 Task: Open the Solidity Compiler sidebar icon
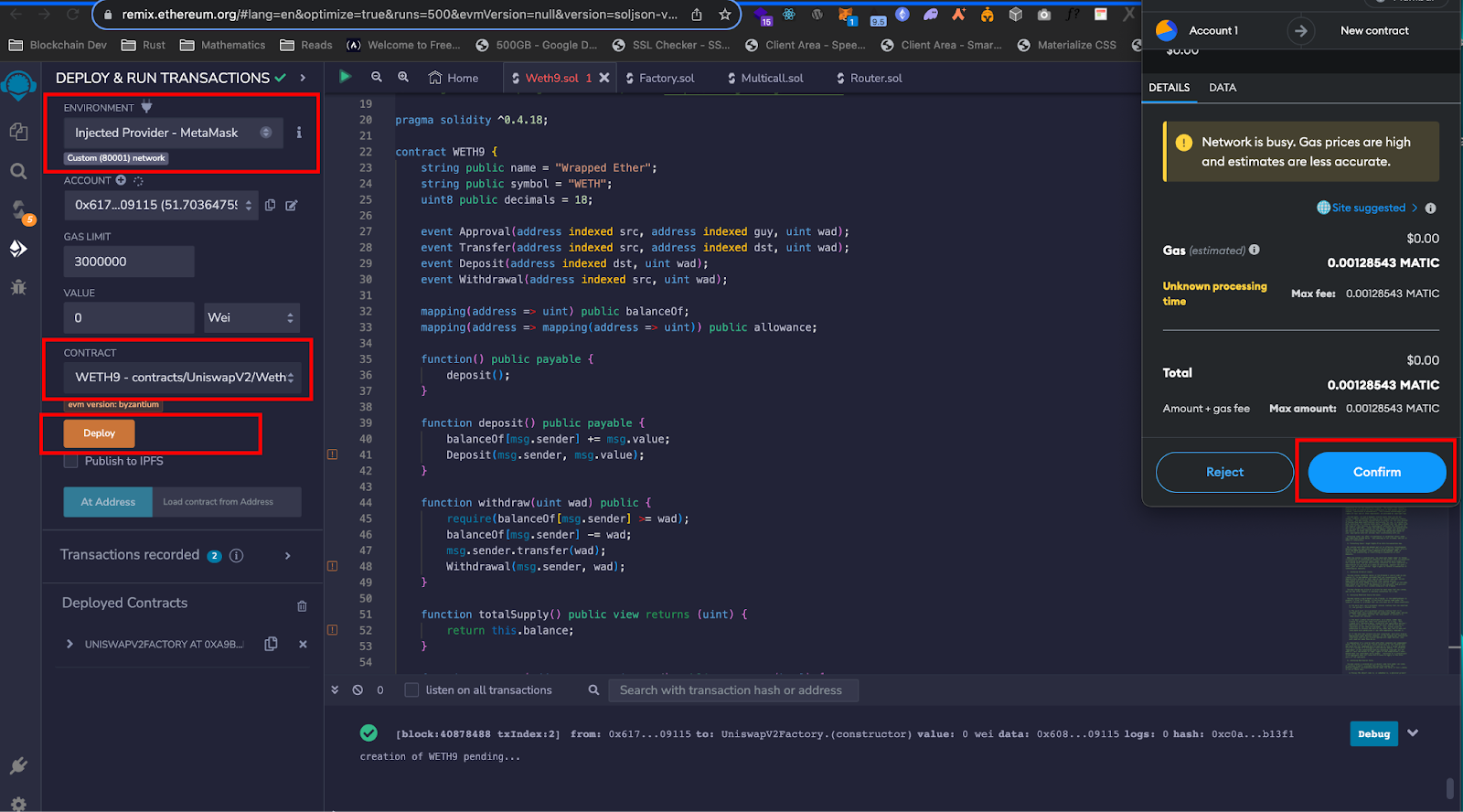click(x=18, y=211)
